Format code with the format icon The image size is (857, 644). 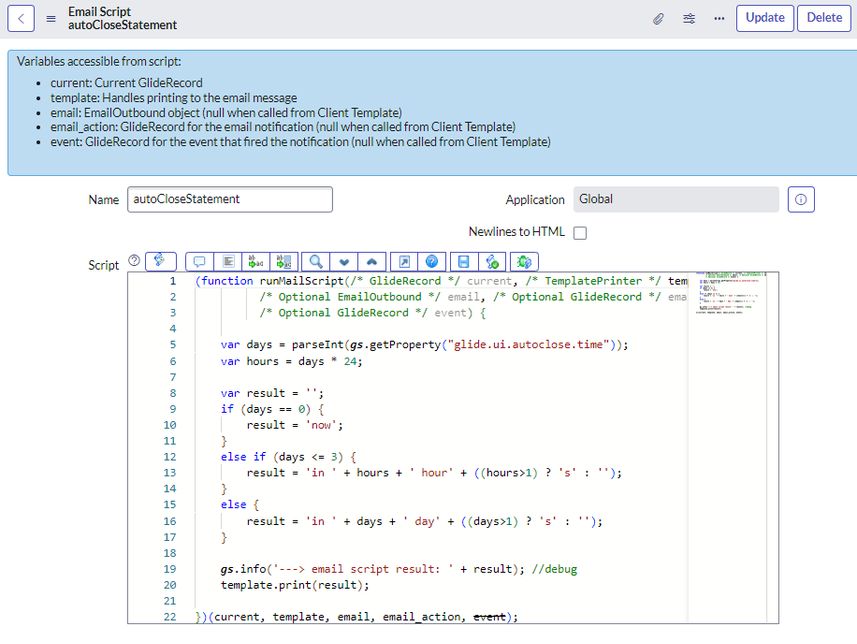228,262
